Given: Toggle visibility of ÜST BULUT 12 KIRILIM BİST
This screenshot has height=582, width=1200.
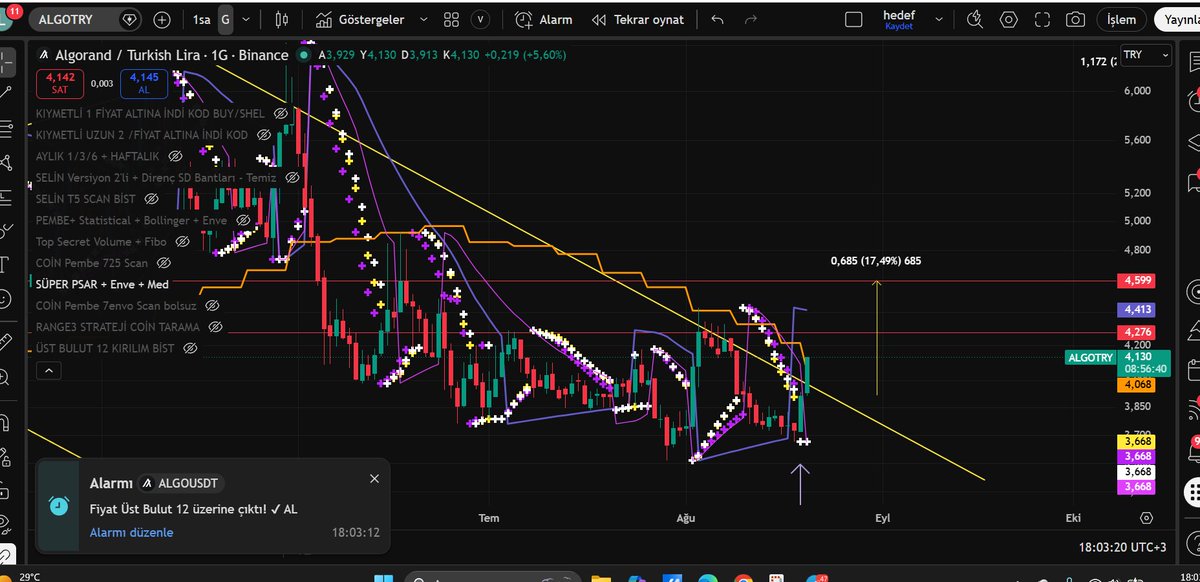Looking at the screenshot, I should coord(189,348).
